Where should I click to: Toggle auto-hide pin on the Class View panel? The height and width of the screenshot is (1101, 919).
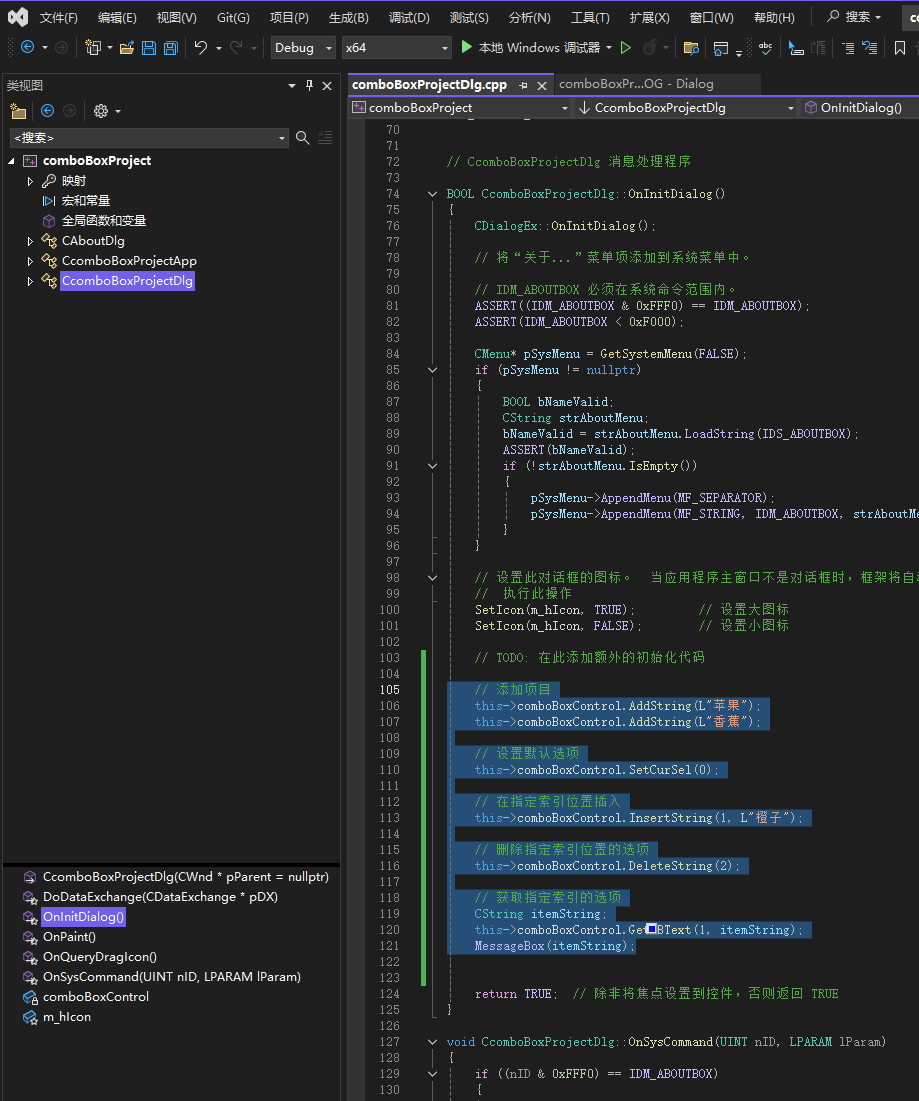(x=309, y=86)
